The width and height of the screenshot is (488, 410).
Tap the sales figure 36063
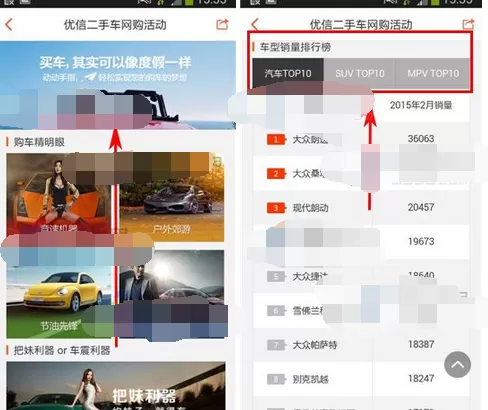421,139
